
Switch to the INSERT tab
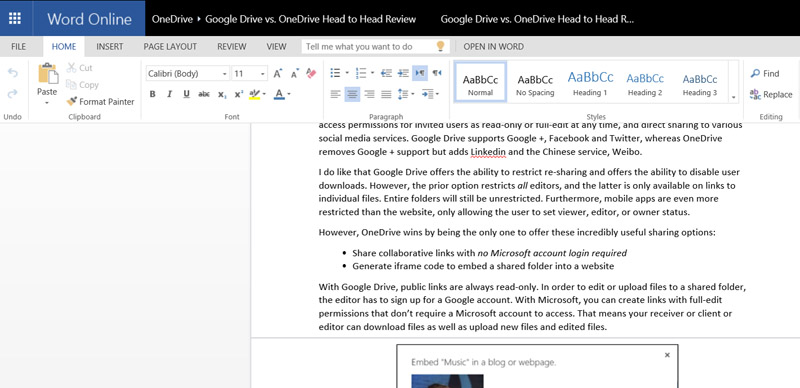click(x=110, y=46)
